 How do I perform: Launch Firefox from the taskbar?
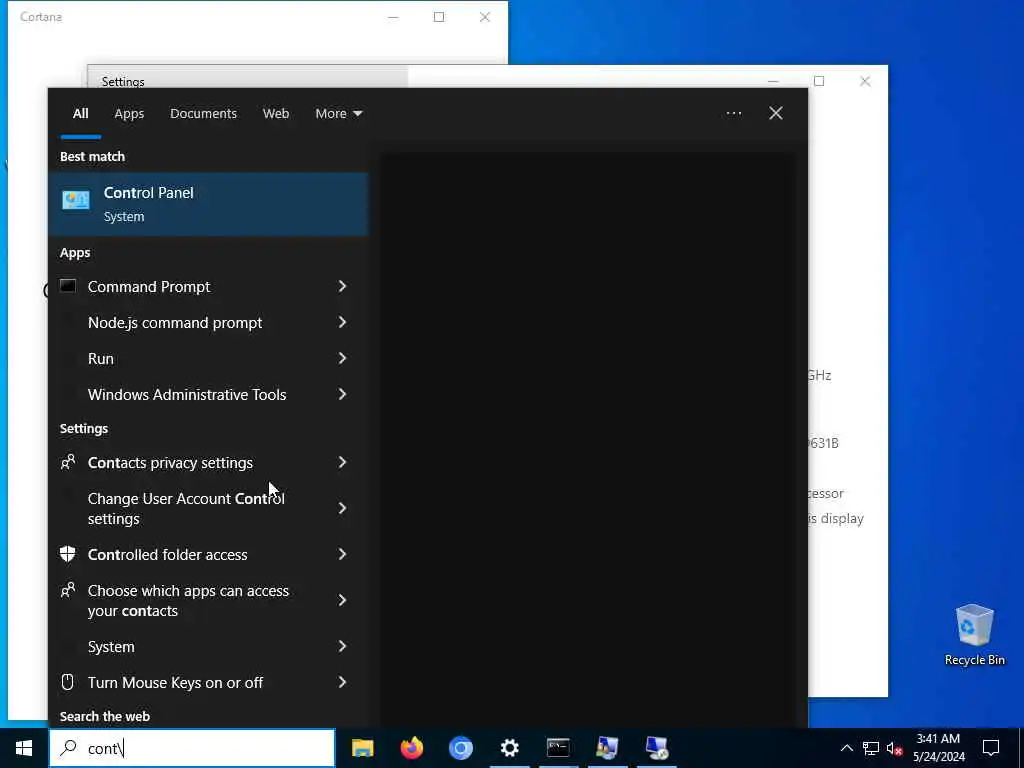click(411, 748)
